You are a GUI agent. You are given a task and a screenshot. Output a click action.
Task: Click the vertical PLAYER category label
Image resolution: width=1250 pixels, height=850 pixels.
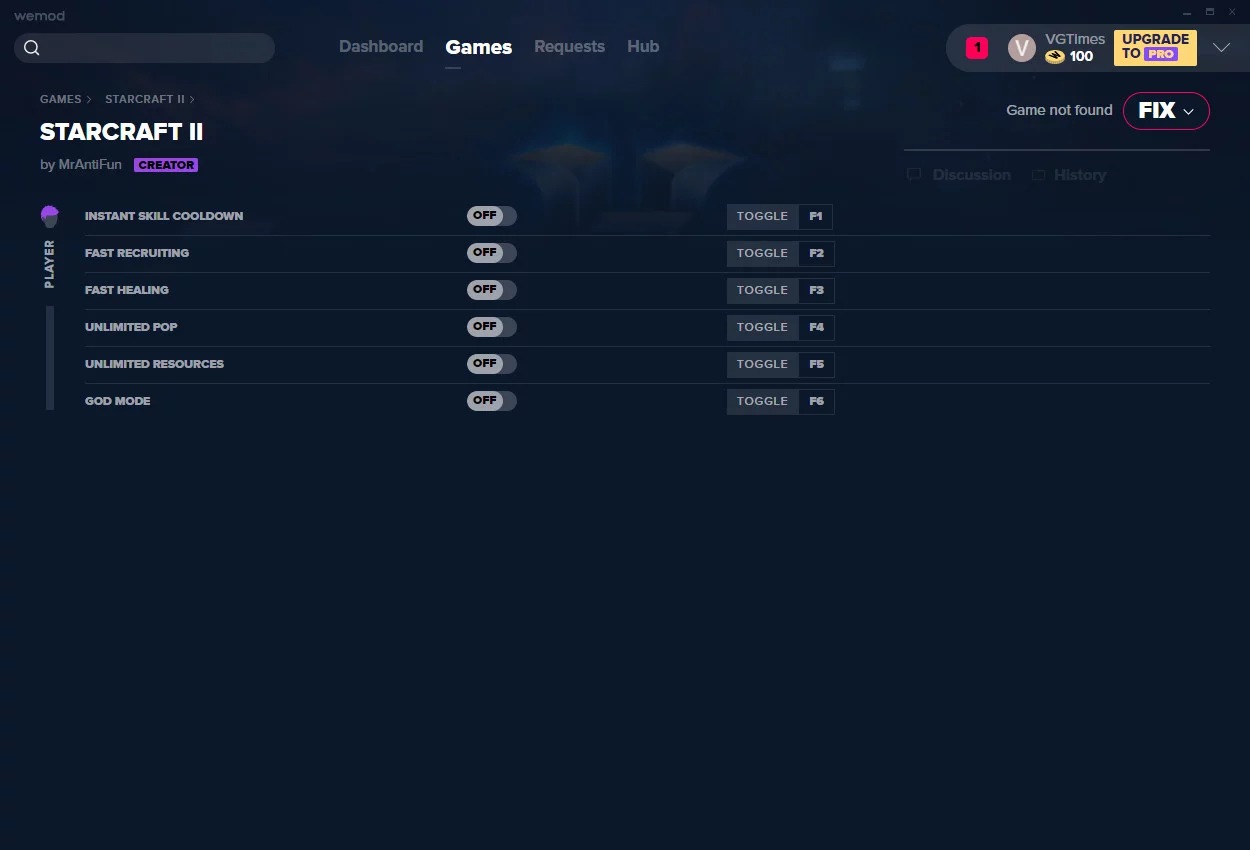click(x=50, y=264)
